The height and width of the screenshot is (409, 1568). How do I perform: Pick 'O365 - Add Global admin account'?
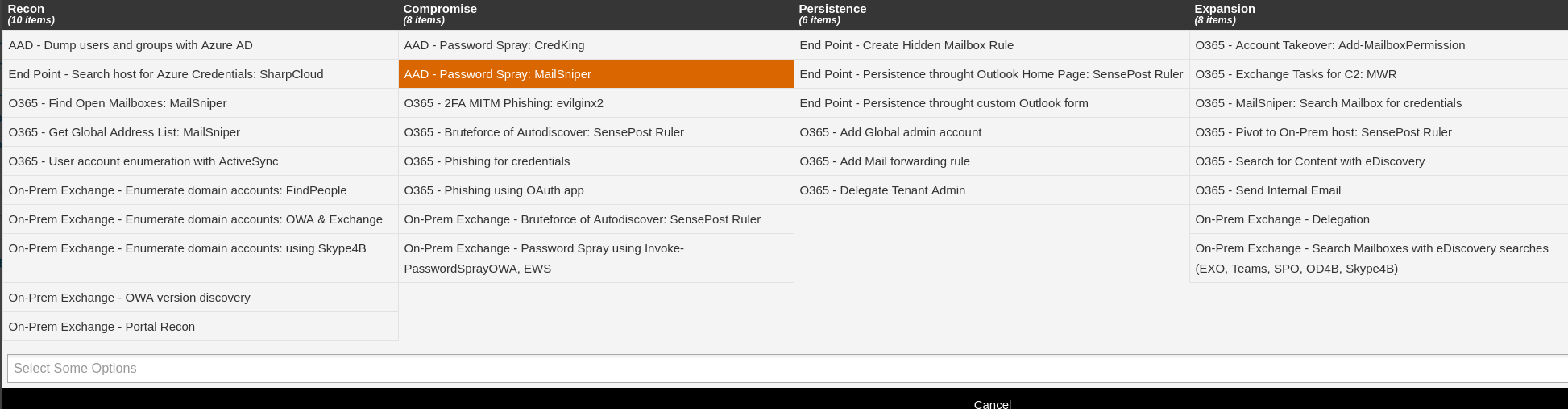pyautogui.click(x=890, y=132)
